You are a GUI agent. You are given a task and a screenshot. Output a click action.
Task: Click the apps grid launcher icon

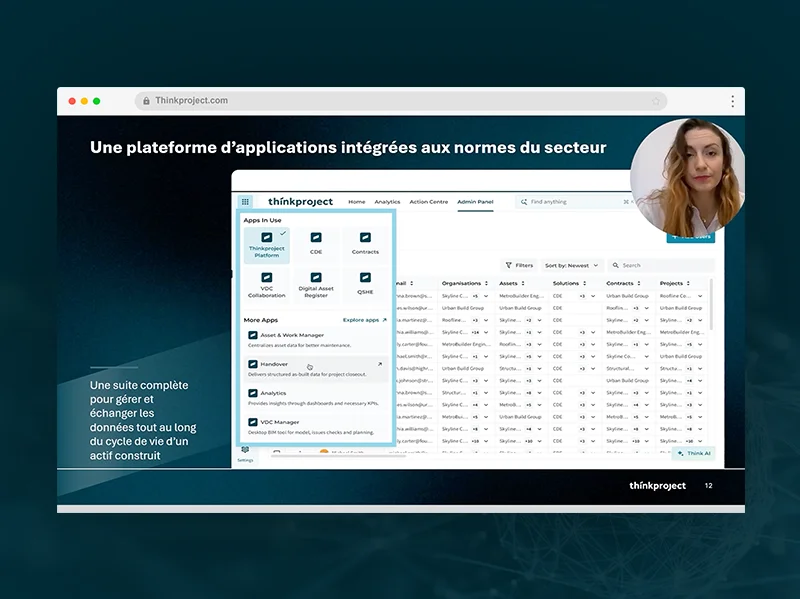click(x=245, y=201)
